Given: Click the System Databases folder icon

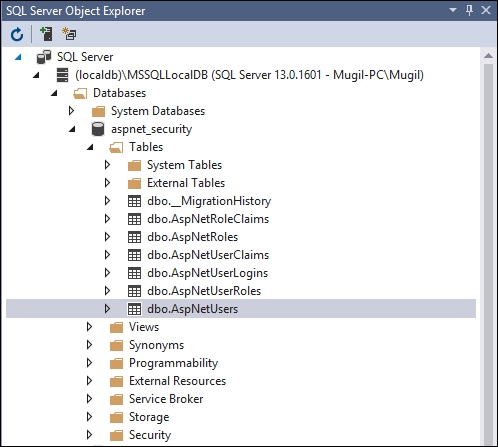Looking at the screenshot, I should [x=98, y=111].
